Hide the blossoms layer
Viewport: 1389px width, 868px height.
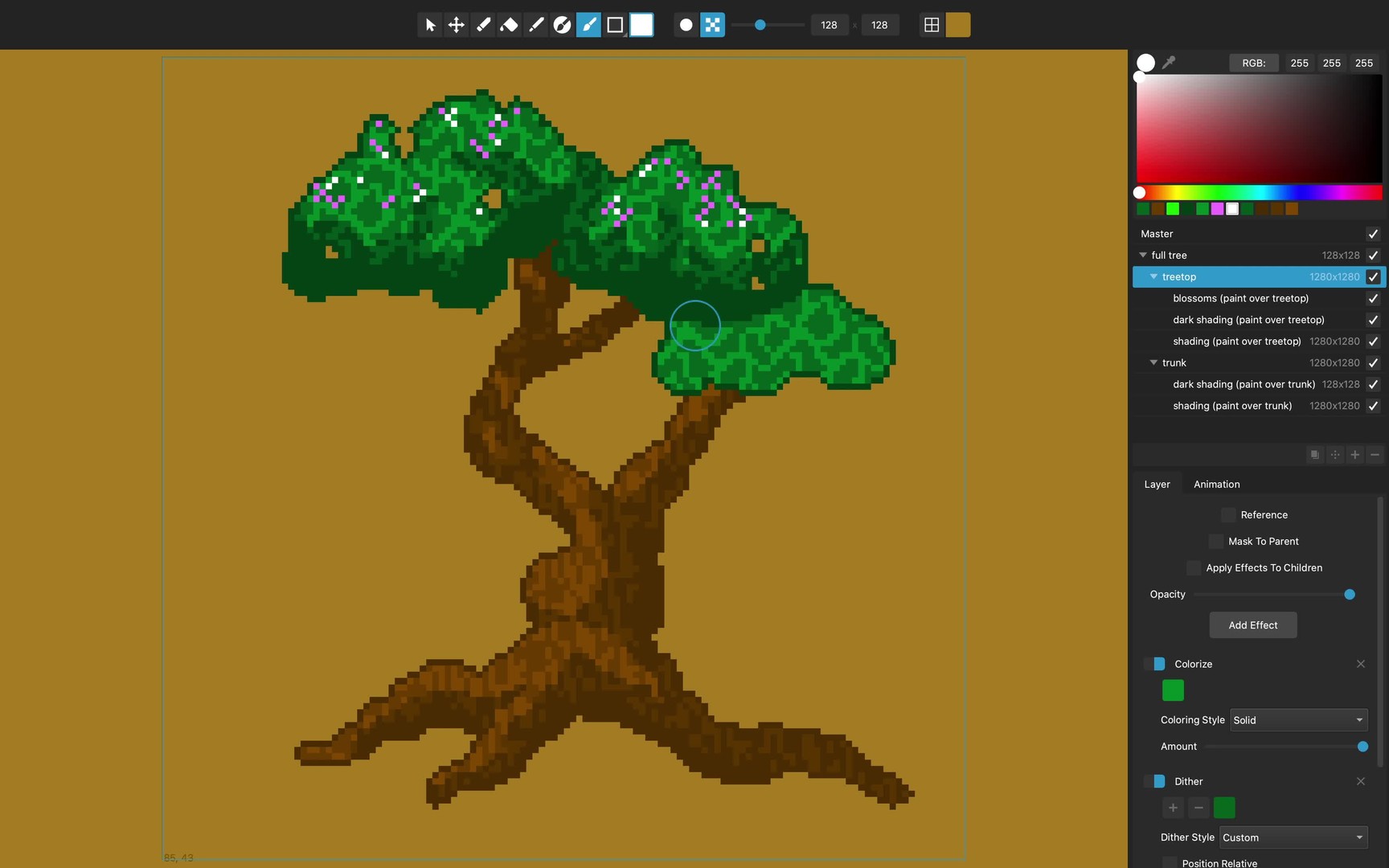pyautogui.click(x=1373, y=298)
